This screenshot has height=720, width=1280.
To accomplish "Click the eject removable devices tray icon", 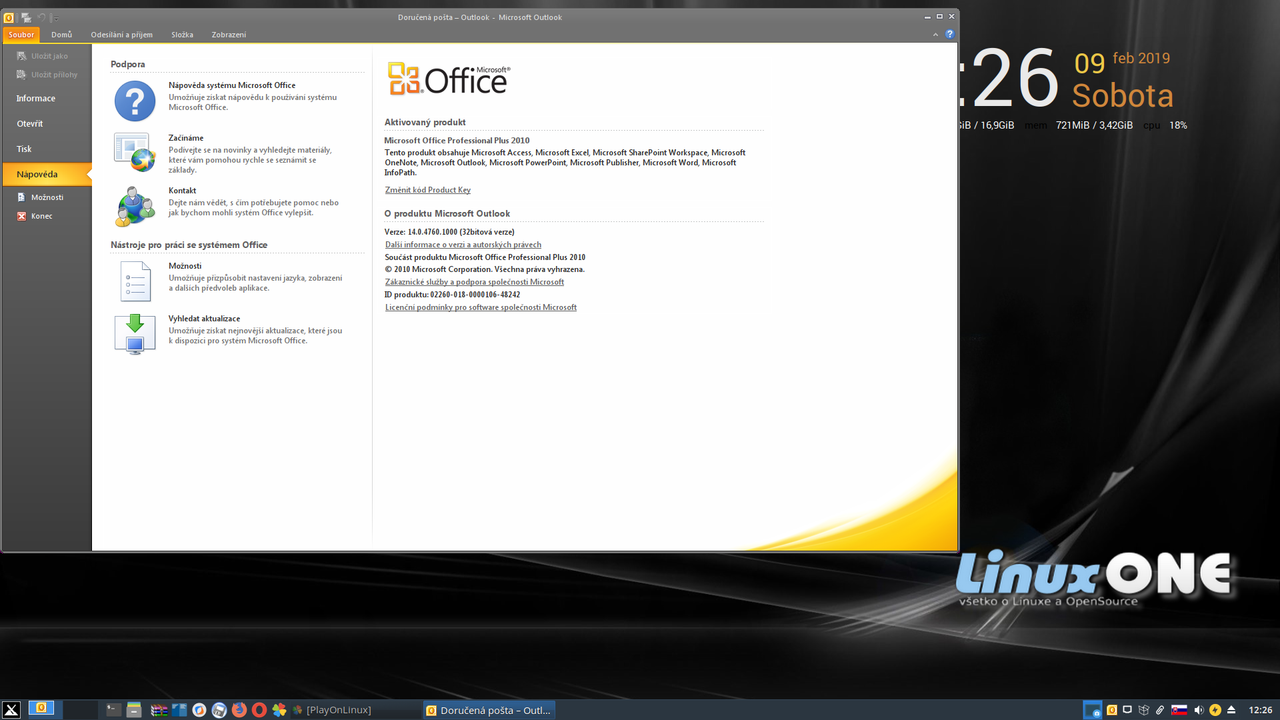I will tap(1231, 710).
